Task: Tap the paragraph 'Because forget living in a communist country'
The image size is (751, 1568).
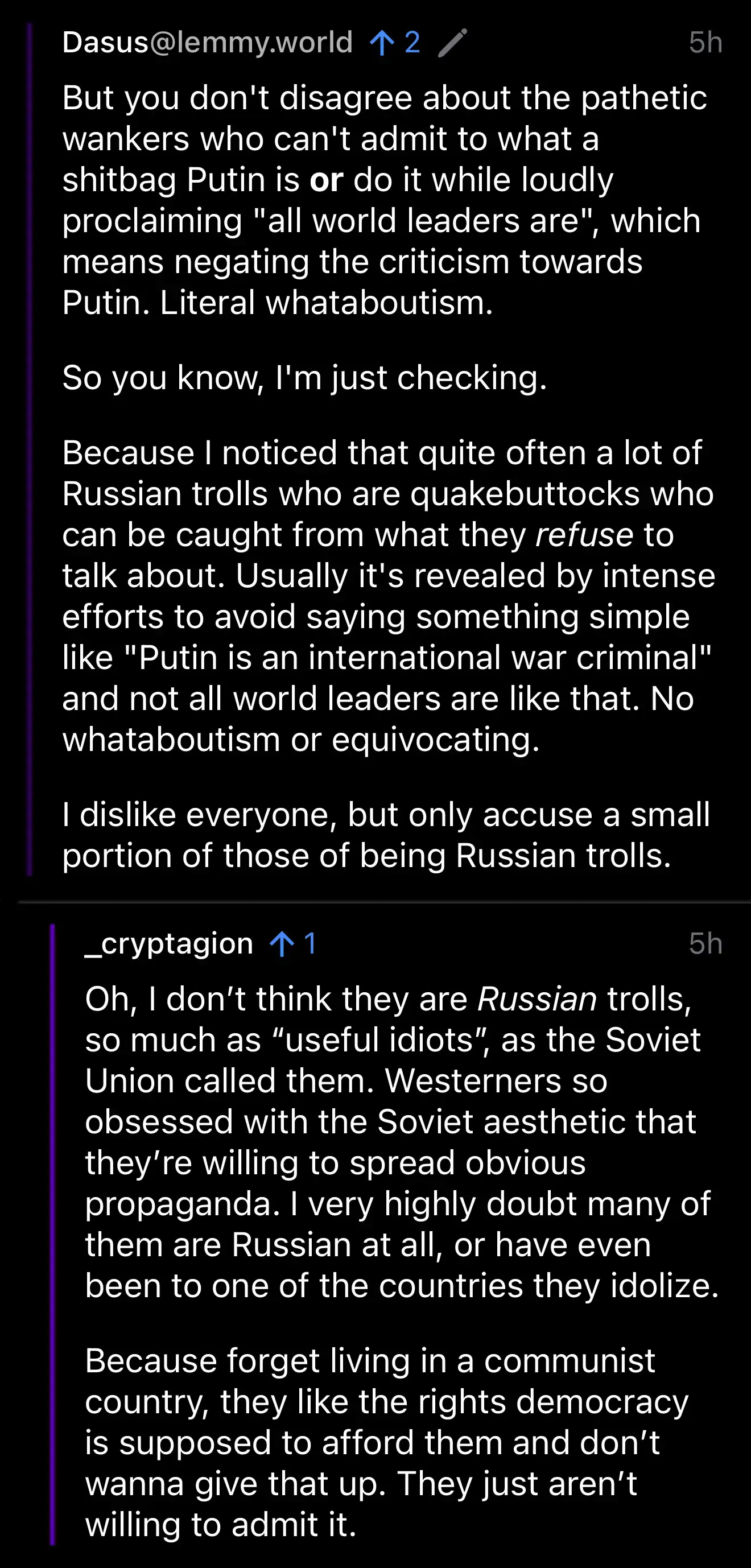Action: 387,1443
